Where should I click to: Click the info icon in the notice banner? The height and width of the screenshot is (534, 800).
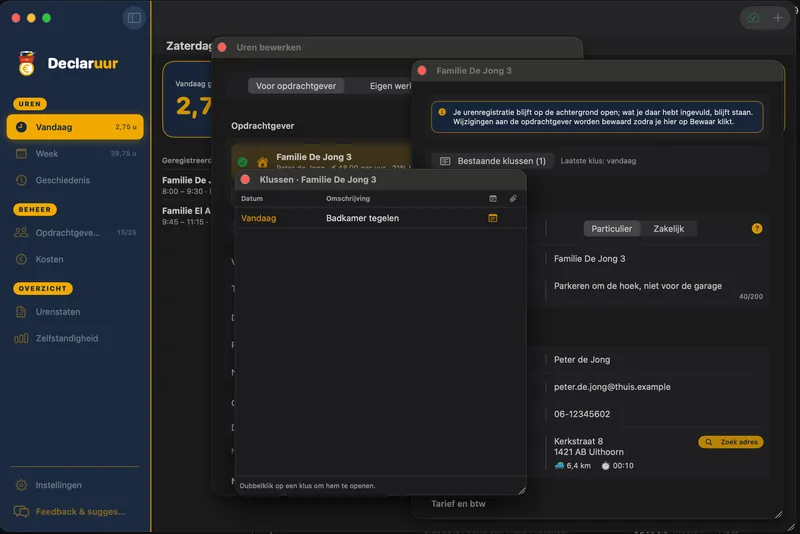click(442, 112)
